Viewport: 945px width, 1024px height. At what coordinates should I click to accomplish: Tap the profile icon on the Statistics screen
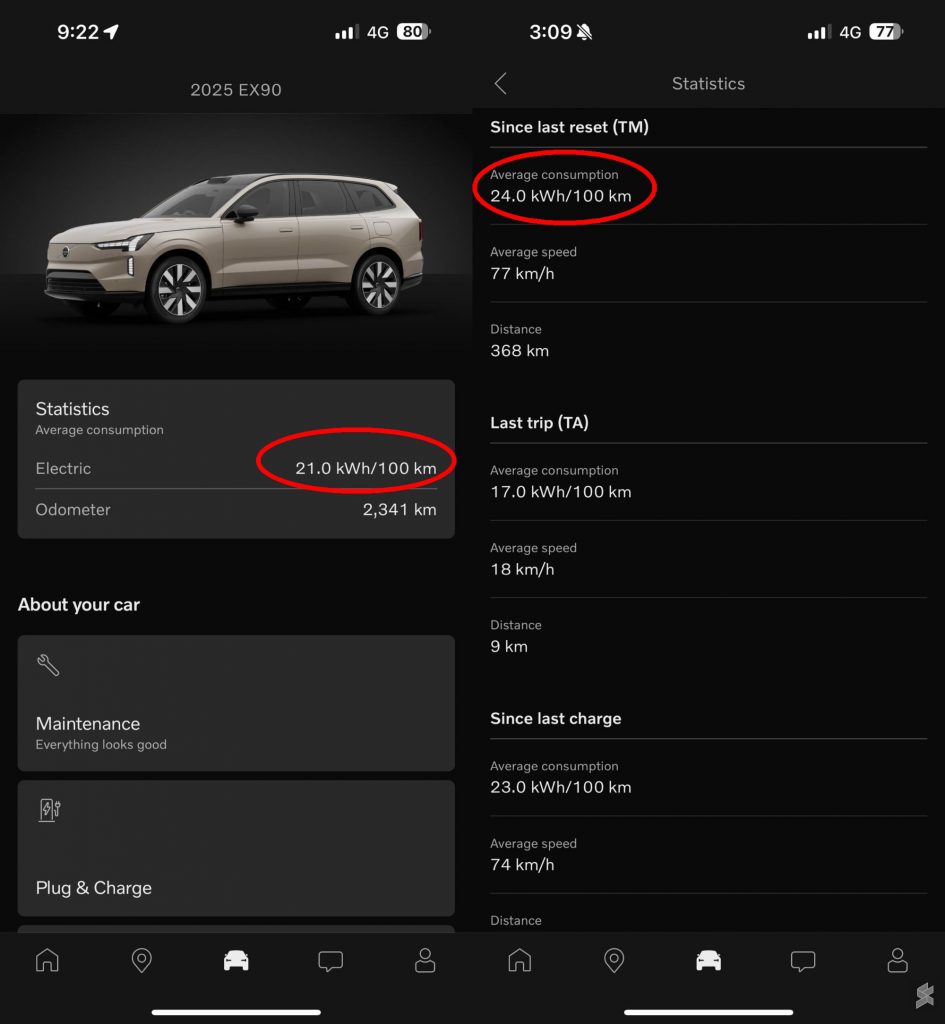[x=897, y=961]
